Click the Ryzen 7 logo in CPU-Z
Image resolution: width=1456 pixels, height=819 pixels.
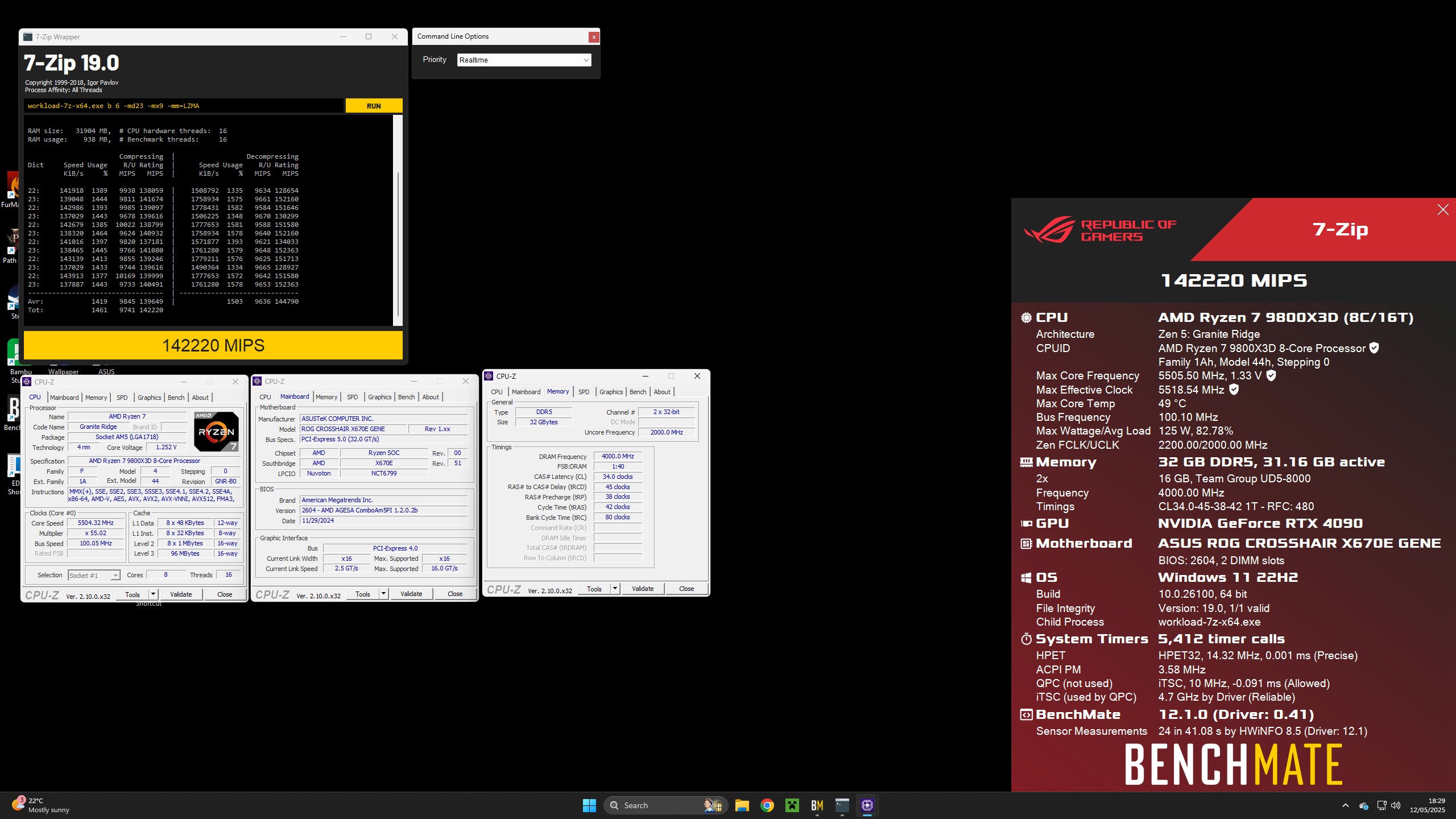216,432
